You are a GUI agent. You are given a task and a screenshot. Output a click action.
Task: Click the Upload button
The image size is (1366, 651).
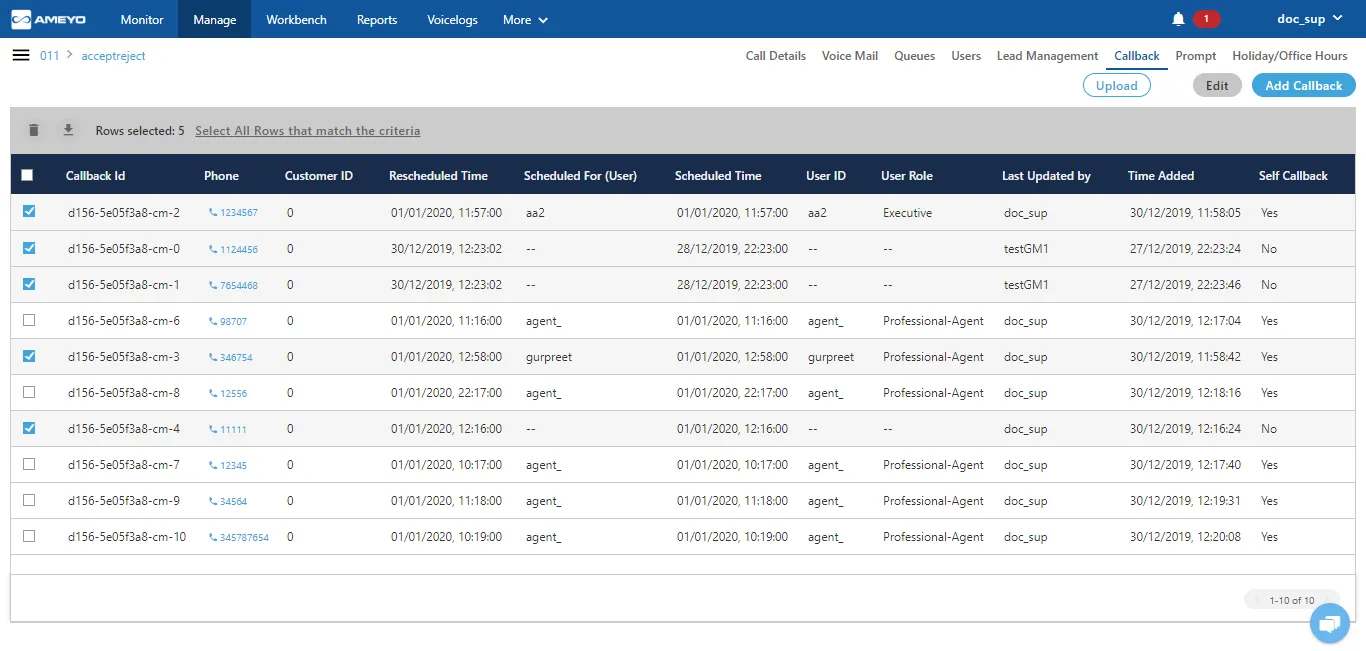coord(1117,85)
